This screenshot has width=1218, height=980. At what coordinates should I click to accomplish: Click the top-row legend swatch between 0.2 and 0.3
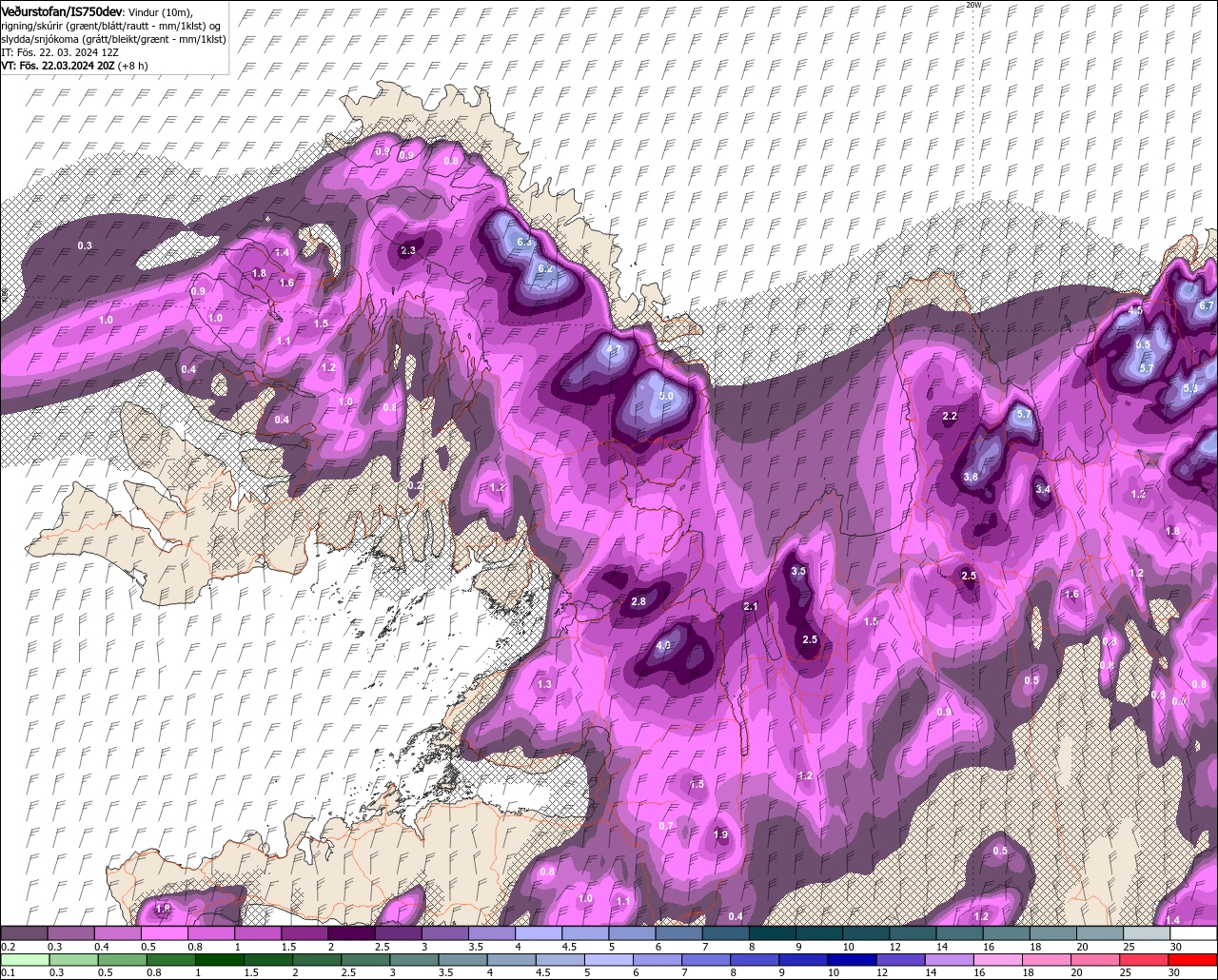pos(24,933)
